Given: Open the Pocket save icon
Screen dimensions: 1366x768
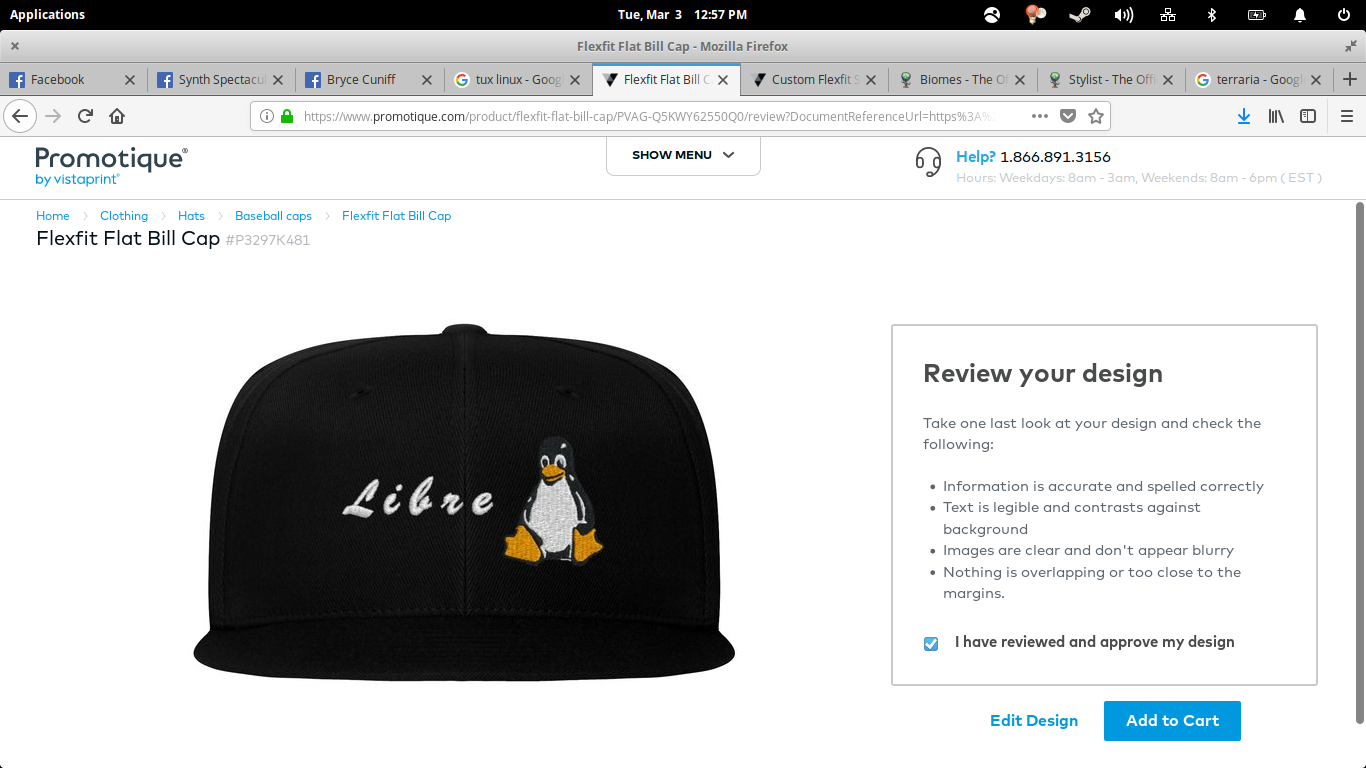Looking at the screenshot, I should pyautogui.click(x=1068, y=116).
